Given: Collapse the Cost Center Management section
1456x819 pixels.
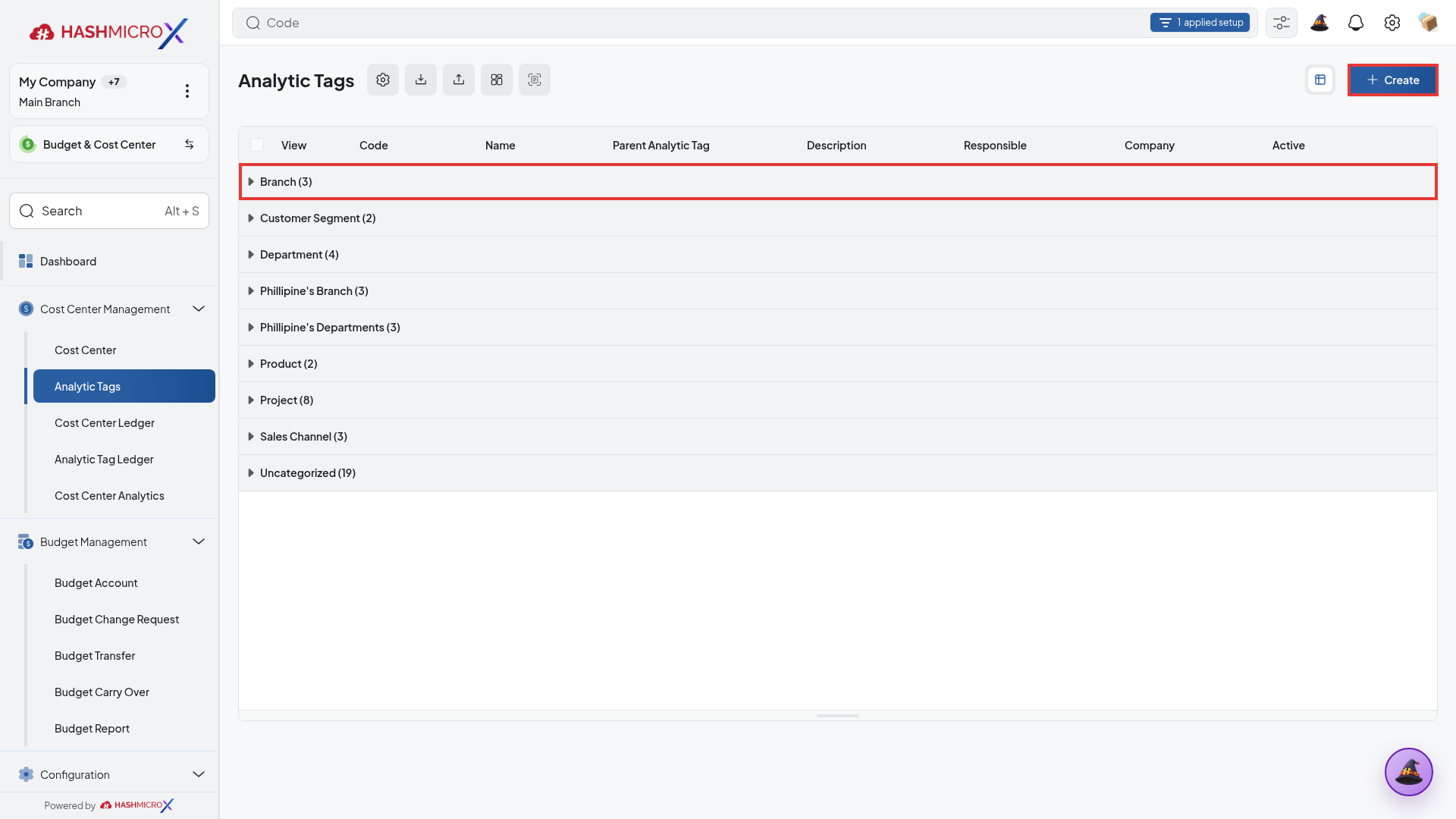Looking at the screenshot, I should click(199, 309).
